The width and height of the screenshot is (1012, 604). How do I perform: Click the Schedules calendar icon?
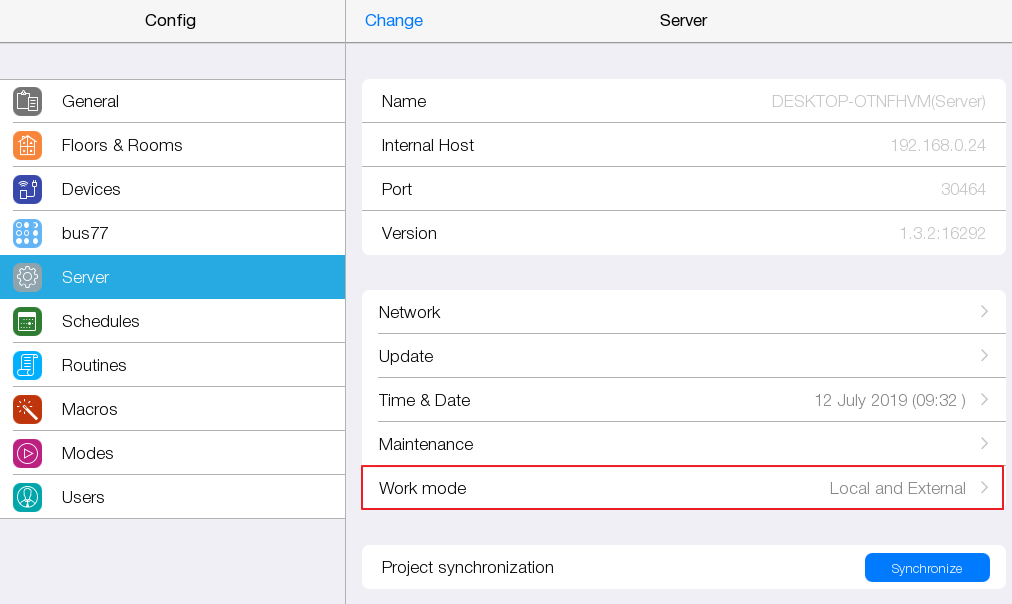28,321
